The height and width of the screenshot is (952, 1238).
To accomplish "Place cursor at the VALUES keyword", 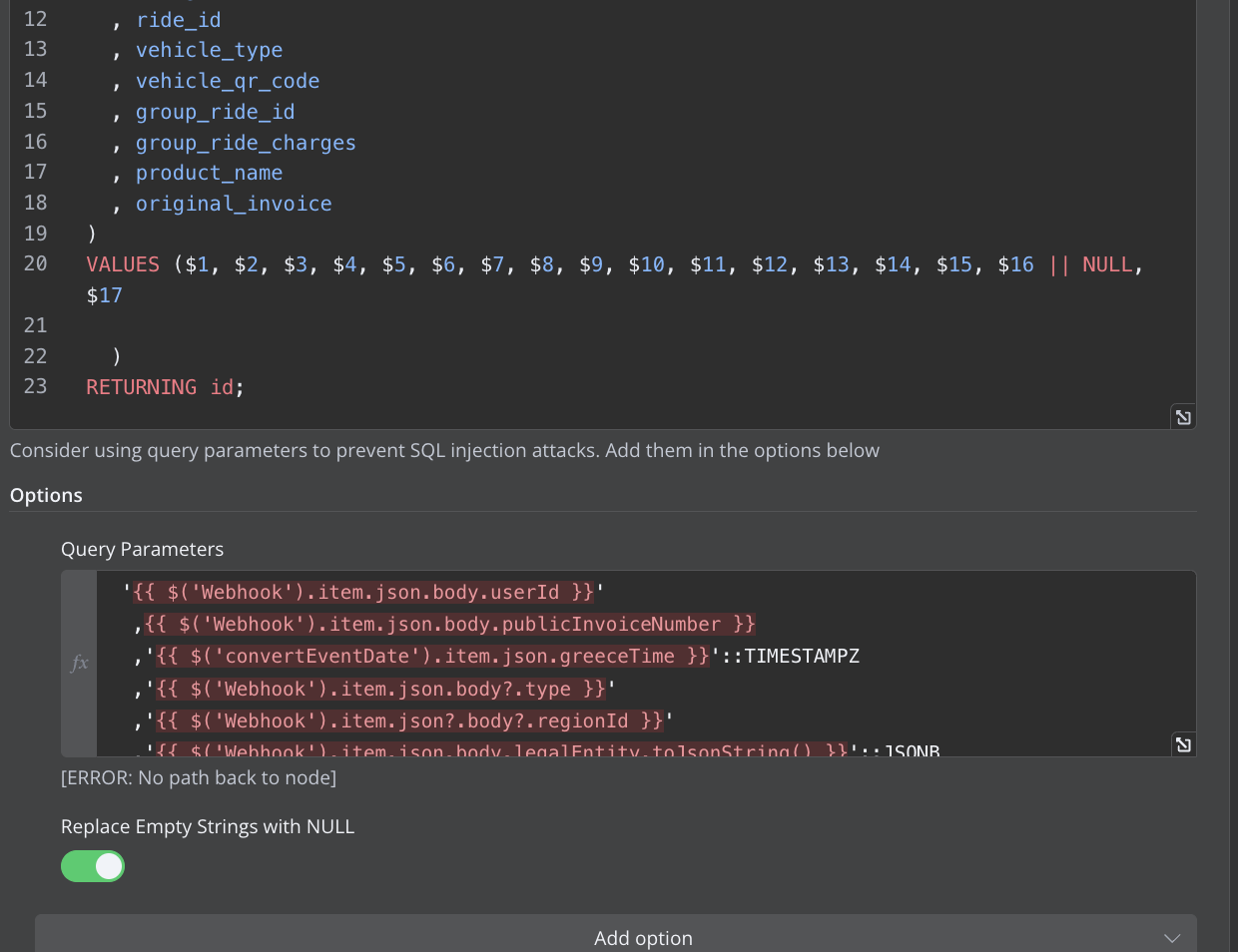I will 123,264.
